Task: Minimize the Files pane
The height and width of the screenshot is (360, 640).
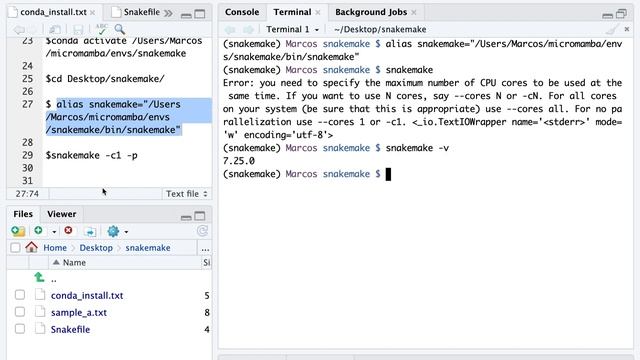Action: [x=186, y=217]
